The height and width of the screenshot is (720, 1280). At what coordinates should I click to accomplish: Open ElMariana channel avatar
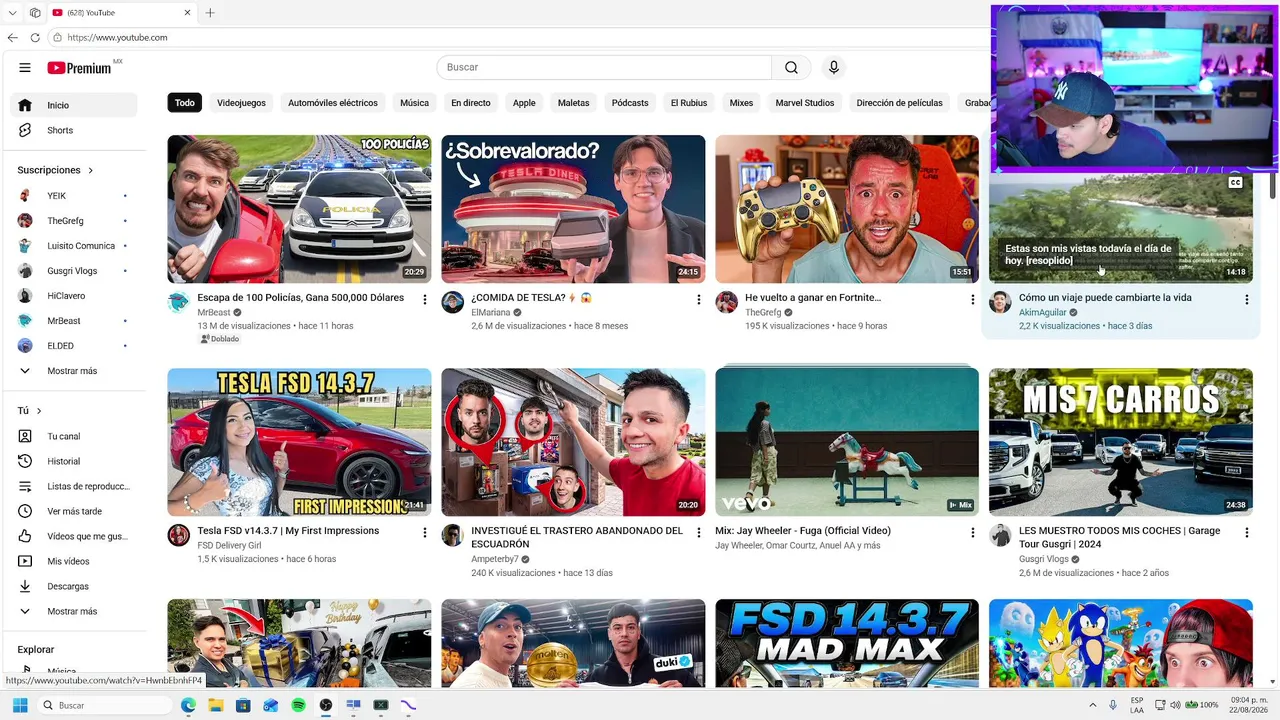click(x=453, y=302)
